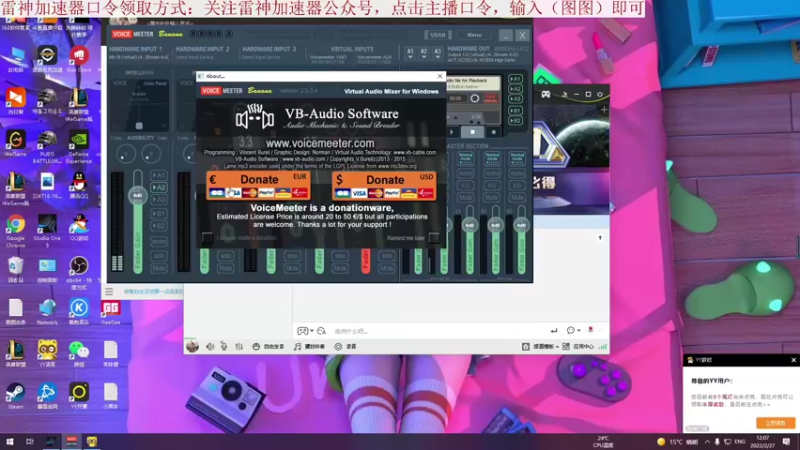Open OBS shortcut desktop icon
800x450 pixels.
click(79, 273)
